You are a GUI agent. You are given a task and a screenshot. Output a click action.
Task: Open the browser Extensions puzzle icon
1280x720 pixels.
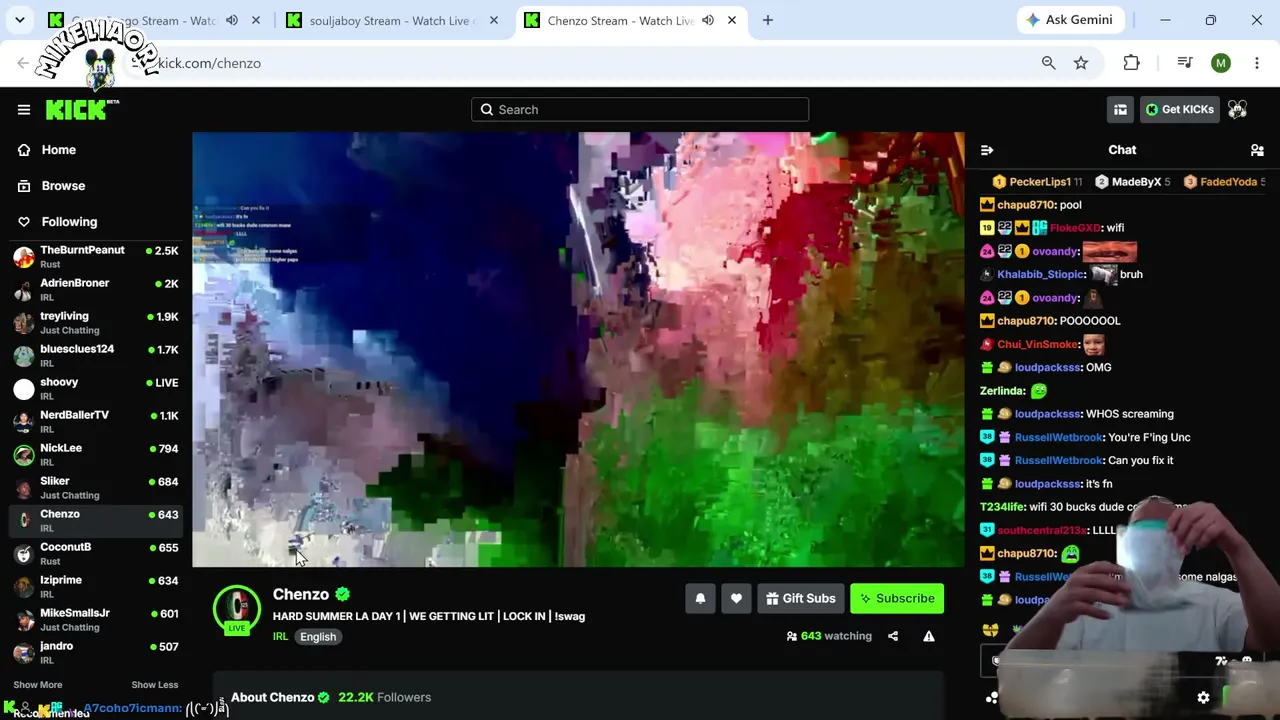pos(1131,63)
